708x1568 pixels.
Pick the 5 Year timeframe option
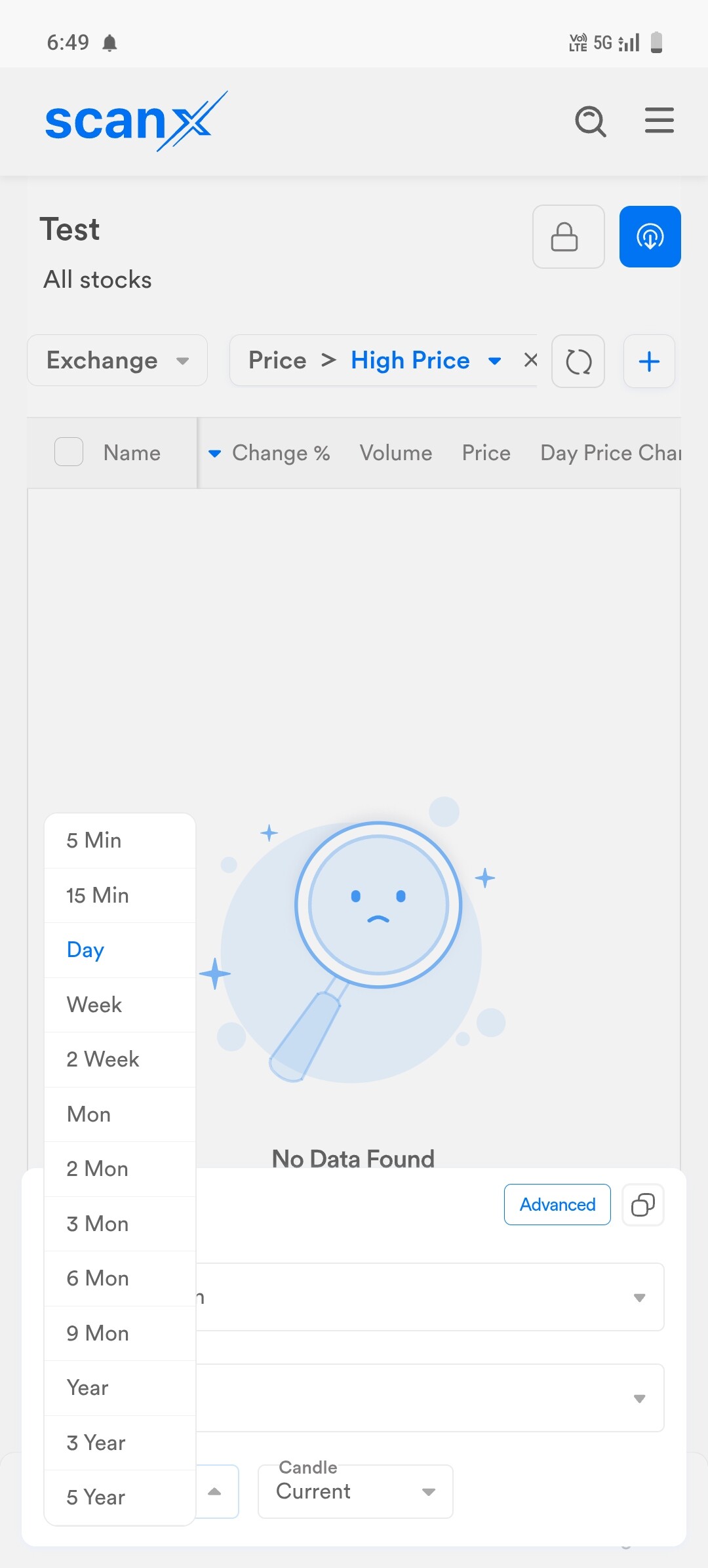[x=96, y=1497]
